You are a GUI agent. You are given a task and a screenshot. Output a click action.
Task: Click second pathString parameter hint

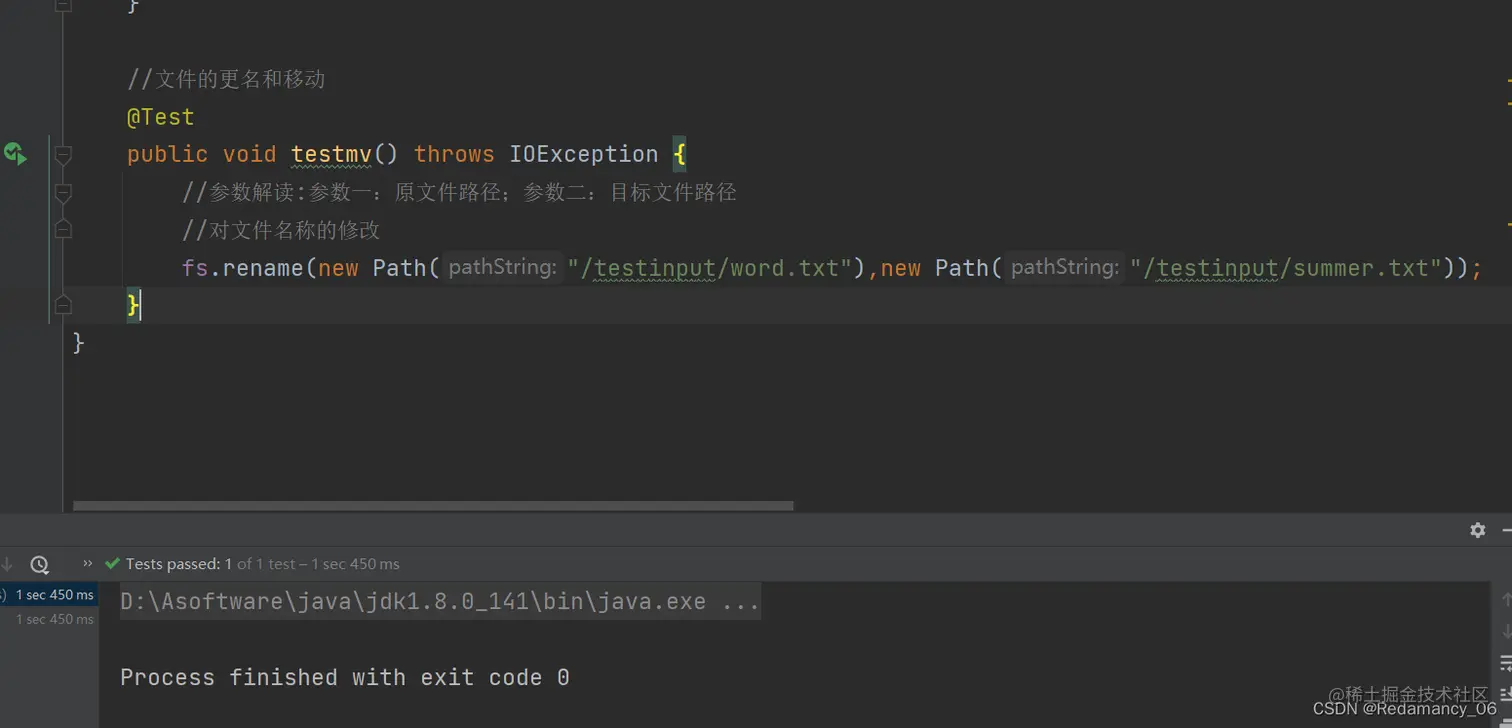(1064, 267)
